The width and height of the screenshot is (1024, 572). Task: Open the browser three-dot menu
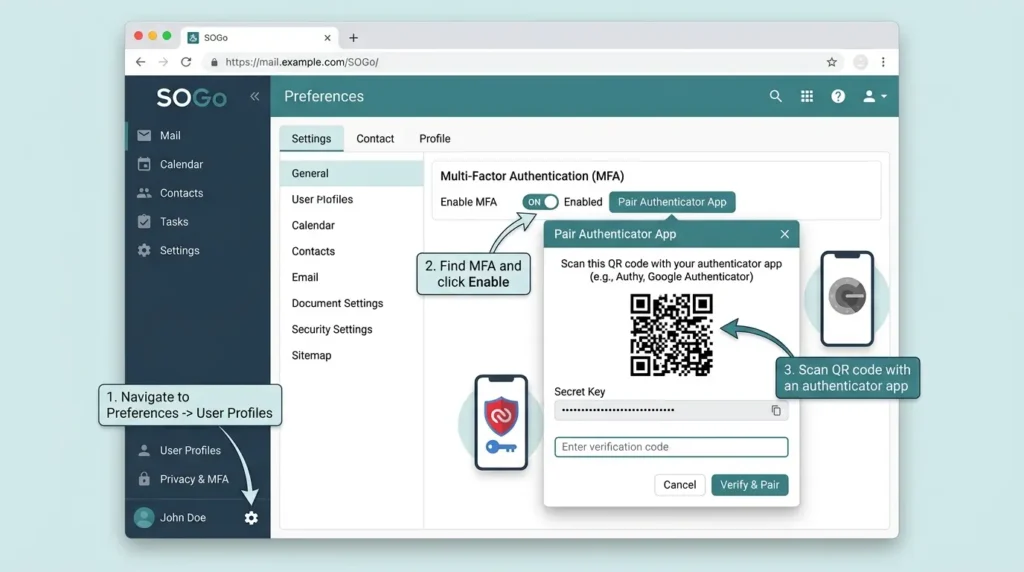point(883,62)
